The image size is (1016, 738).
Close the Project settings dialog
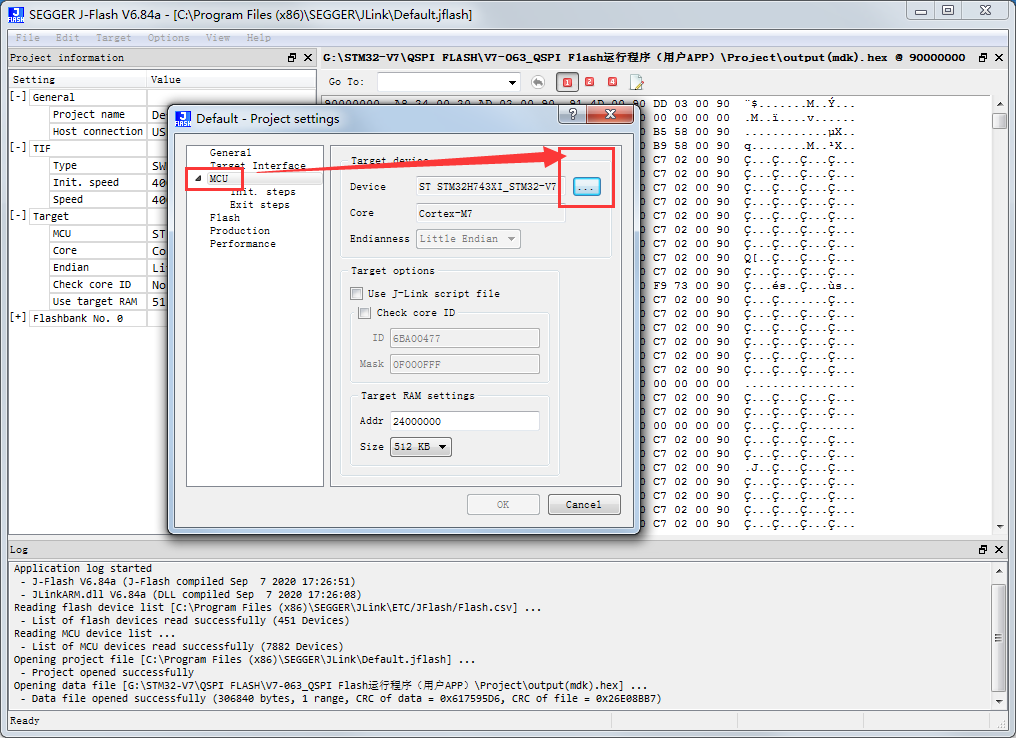[610, 115]
